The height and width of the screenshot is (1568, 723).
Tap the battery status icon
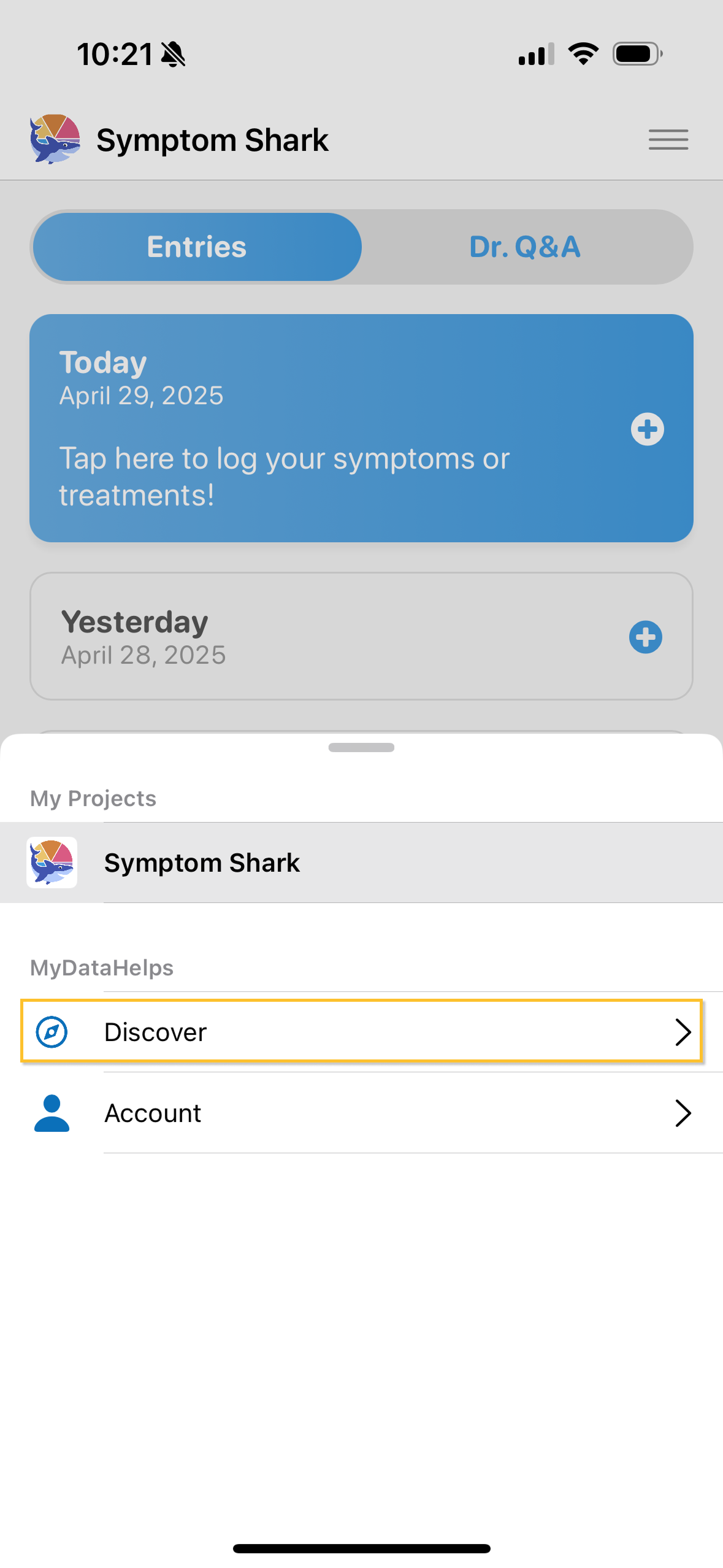(x=637, y=54)
